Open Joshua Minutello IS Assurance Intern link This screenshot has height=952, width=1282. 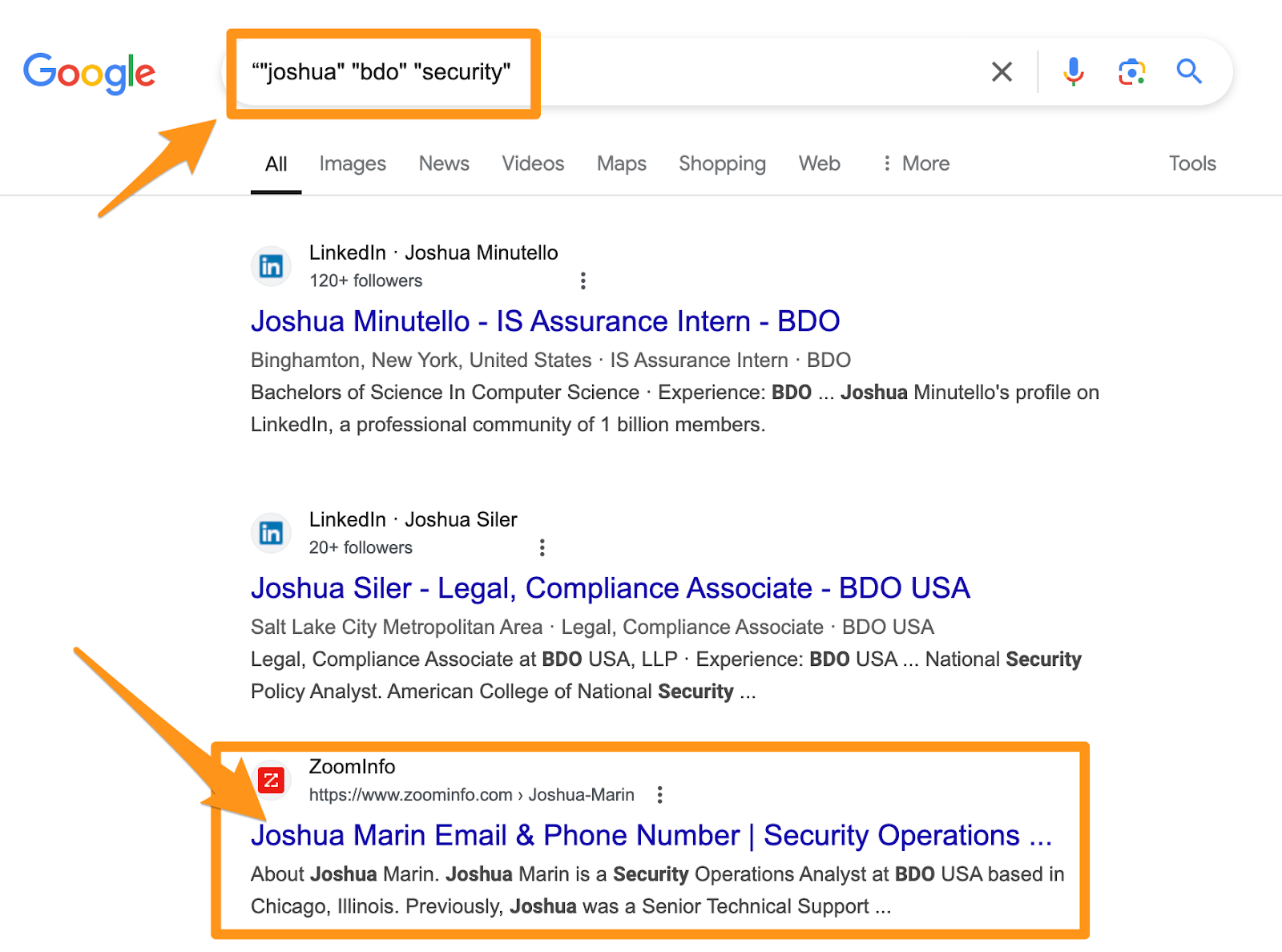(545, 321)
